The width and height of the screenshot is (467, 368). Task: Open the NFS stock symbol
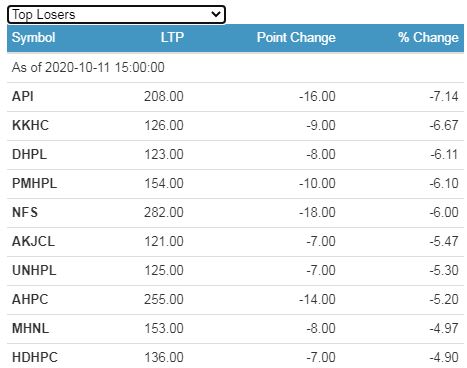[25, 213]
